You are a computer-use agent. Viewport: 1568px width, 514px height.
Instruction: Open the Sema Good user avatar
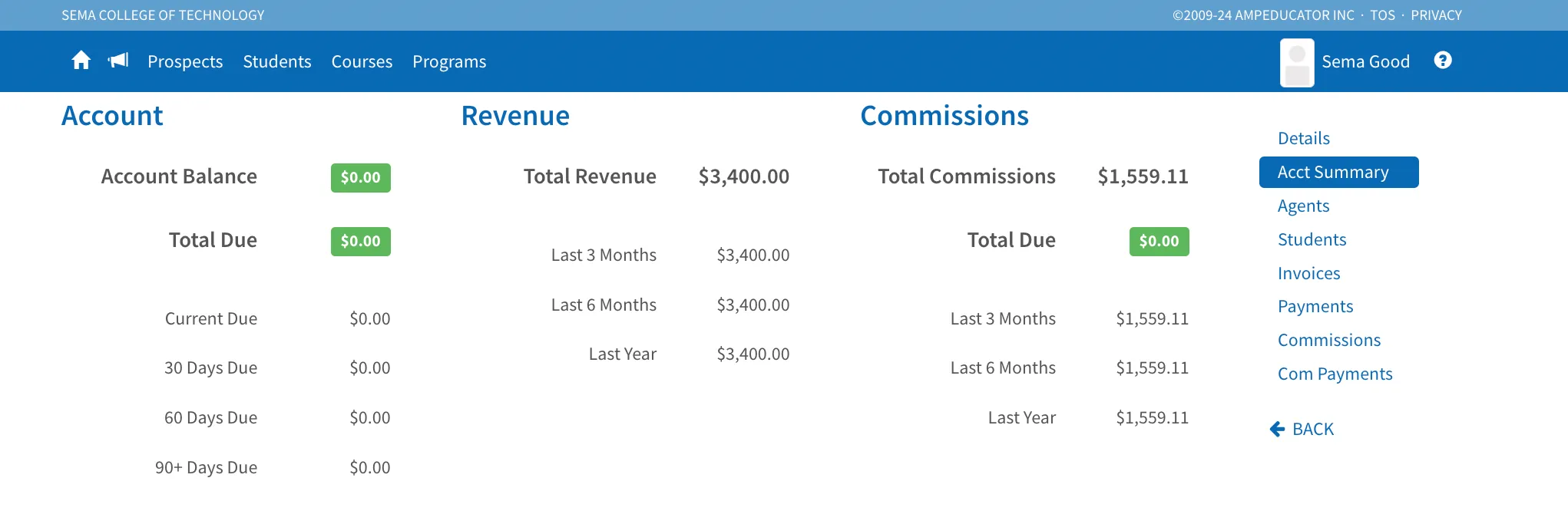click(1297, 62)
